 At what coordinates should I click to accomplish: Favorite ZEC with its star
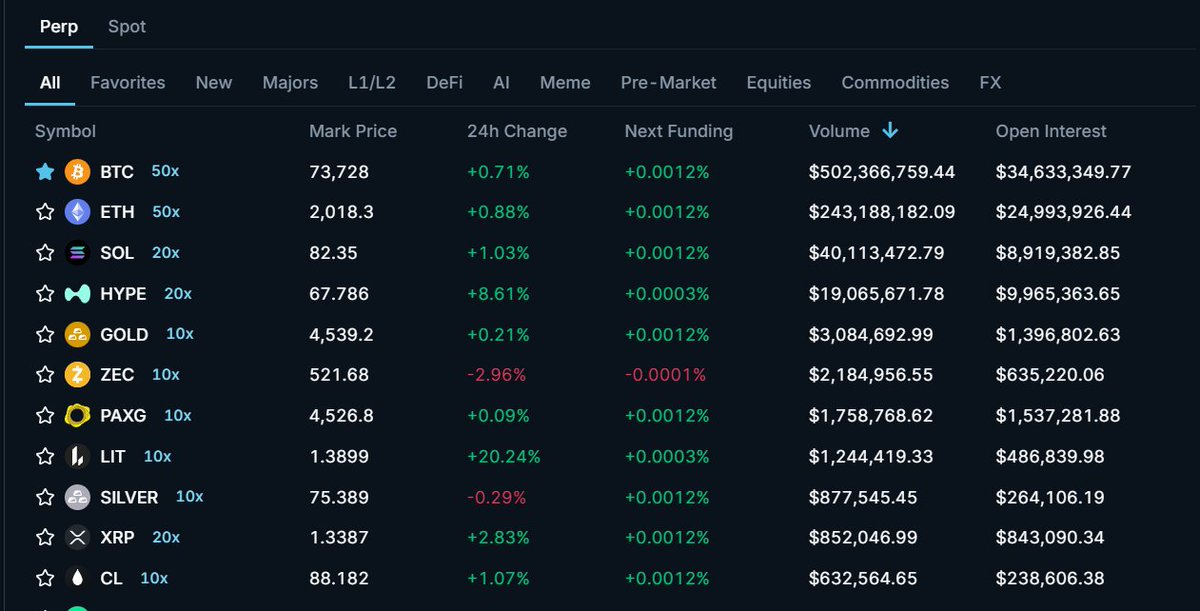(45, 375)
